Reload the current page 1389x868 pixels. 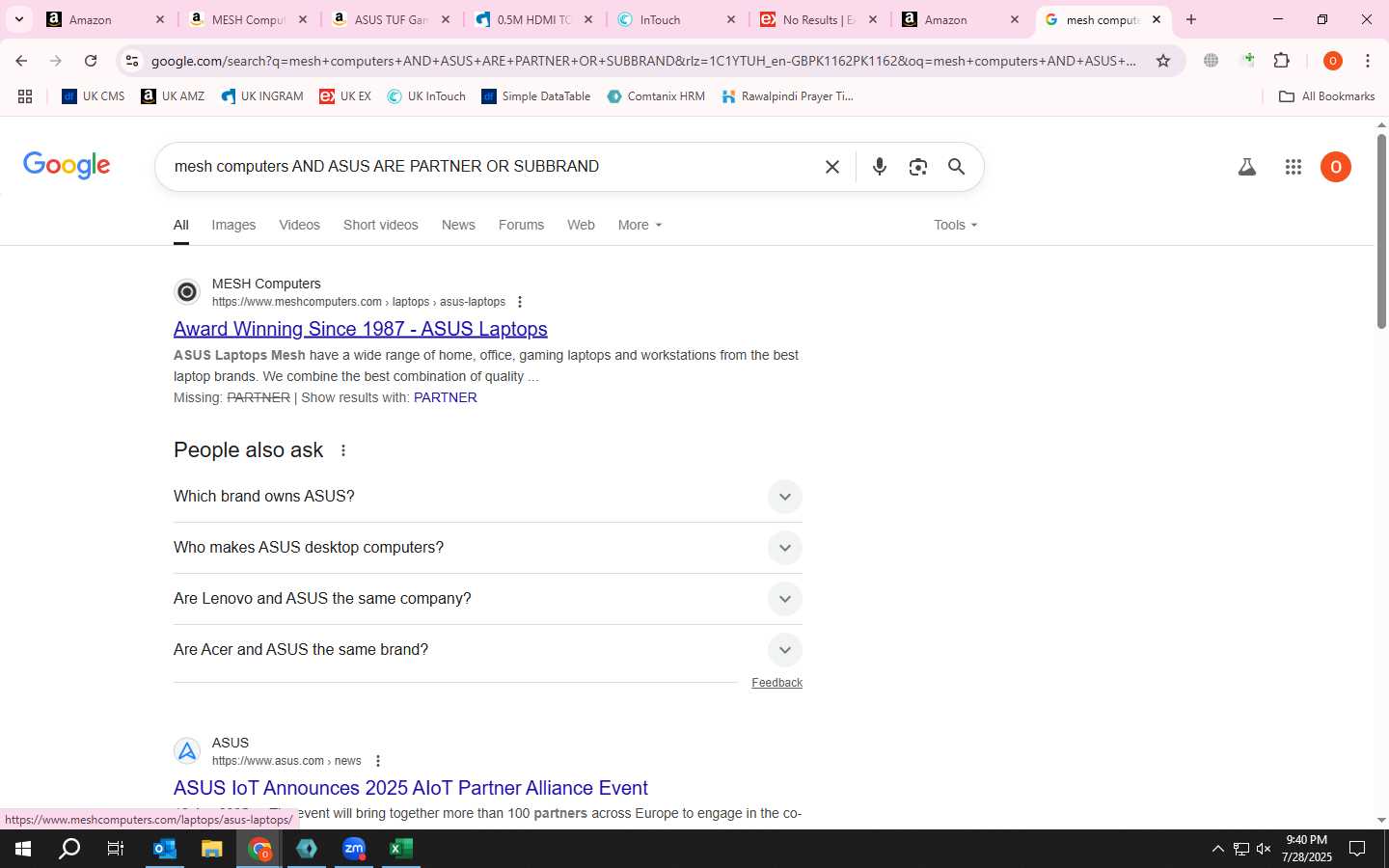coord(91,61)
